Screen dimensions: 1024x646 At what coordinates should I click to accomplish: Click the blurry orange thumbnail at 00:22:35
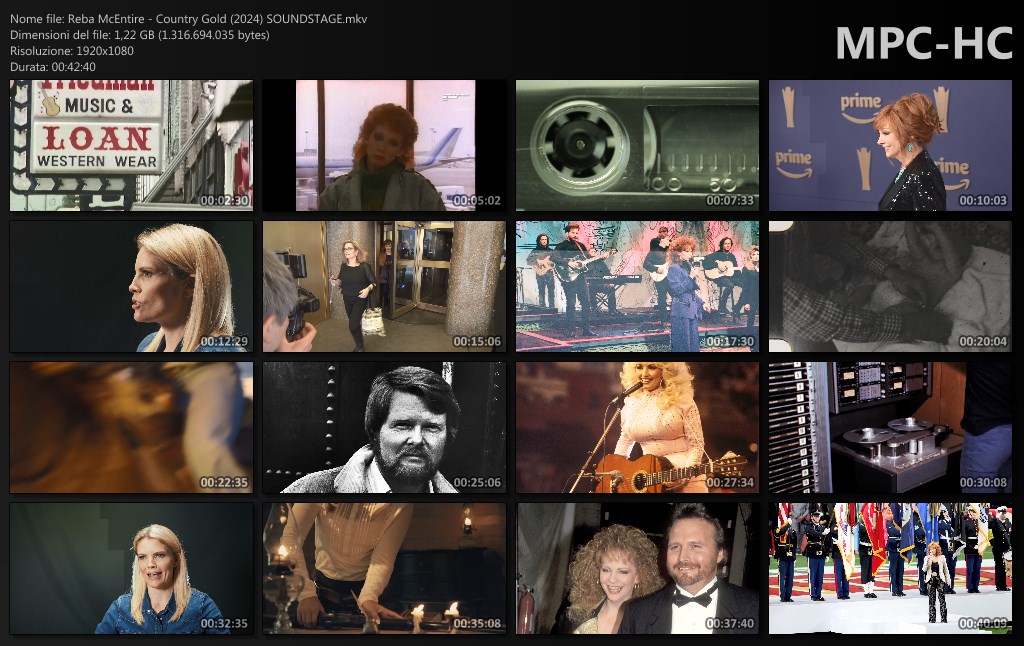[131, 428]
